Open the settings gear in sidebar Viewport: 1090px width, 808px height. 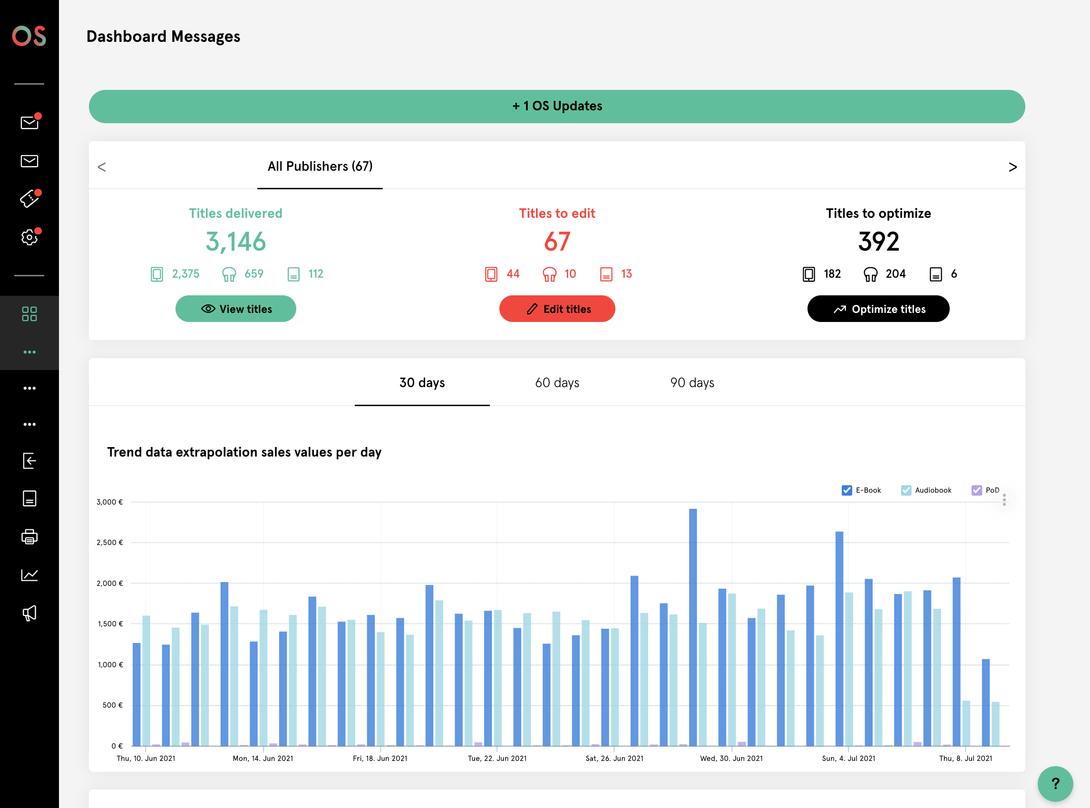pyautogui.click(x=29, y=238)
